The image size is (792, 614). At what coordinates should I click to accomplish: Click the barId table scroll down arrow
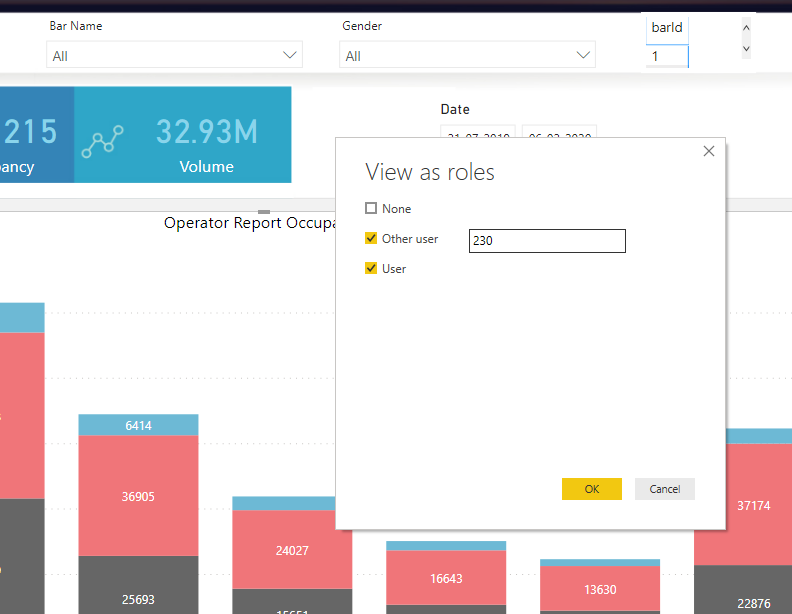click(x=746, y=49)
